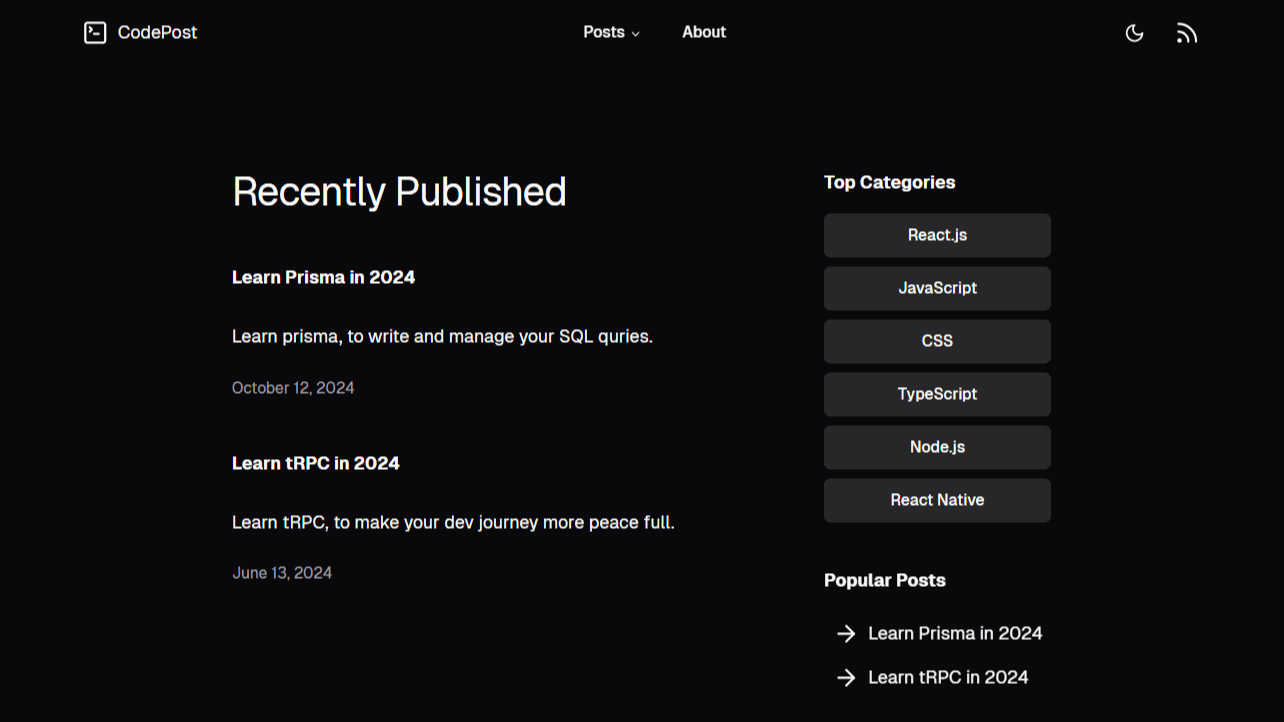Open the React Native category
This screenshot has height=722, width=1284.
click(937, 500)
